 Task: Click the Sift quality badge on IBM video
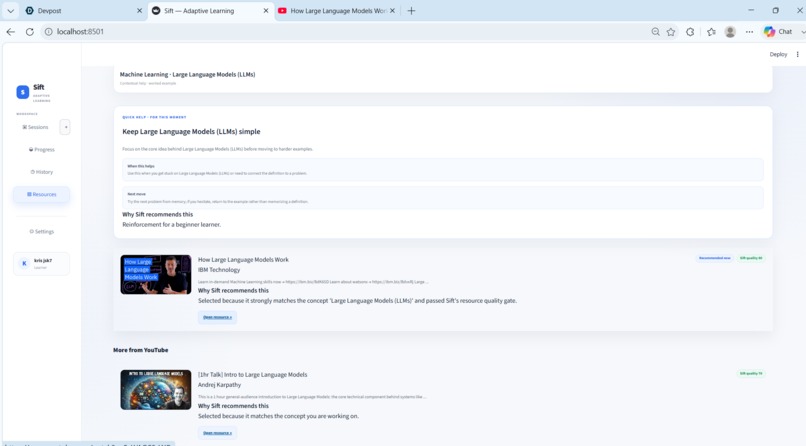[751, 258]
